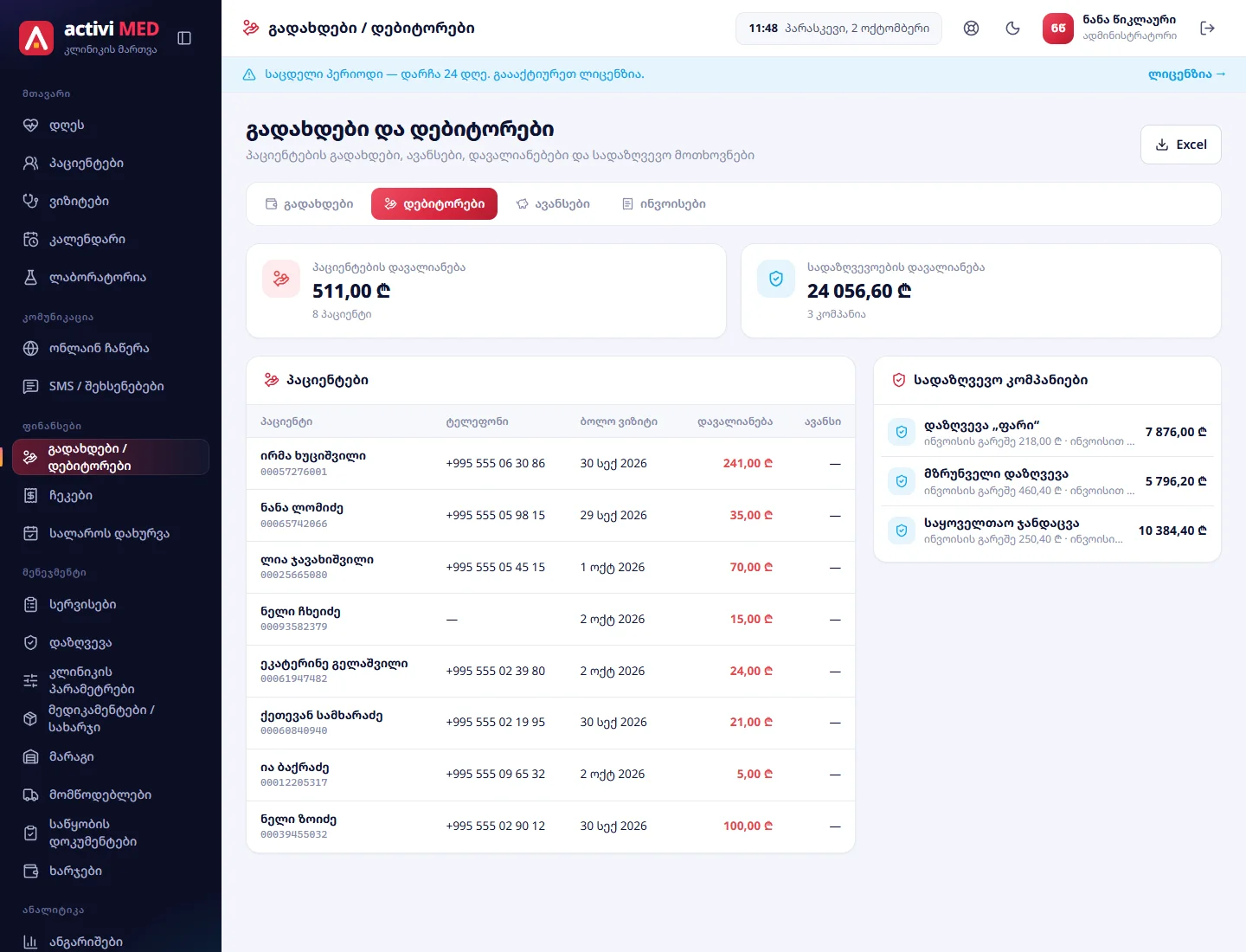Open სალაროს დახურვა in sidebar

(x=111, y=533)
